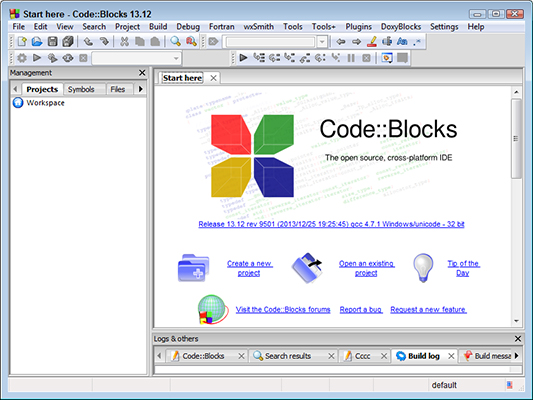Viewport: 533px width, 400px height.
Task: Click the search next right arrow
Action: click(x=356, y=41)
